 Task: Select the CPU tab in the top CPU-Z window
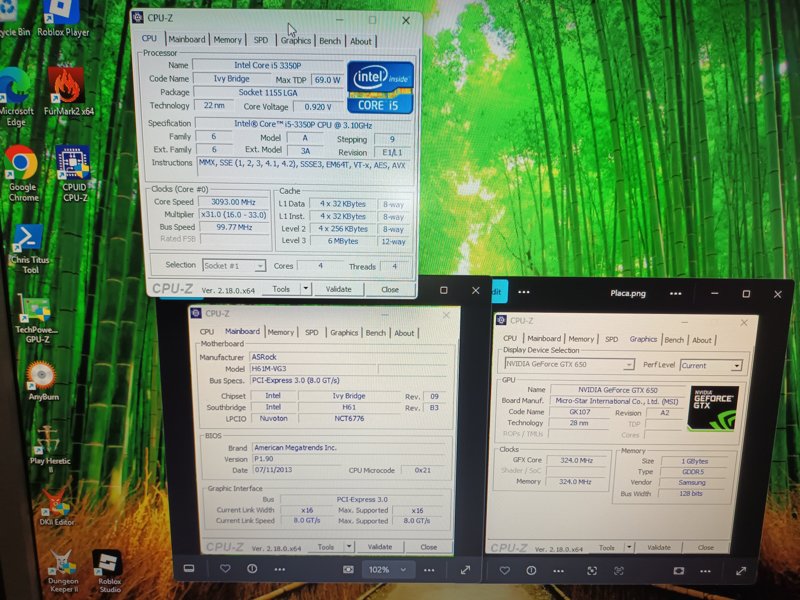pos(149,38)
